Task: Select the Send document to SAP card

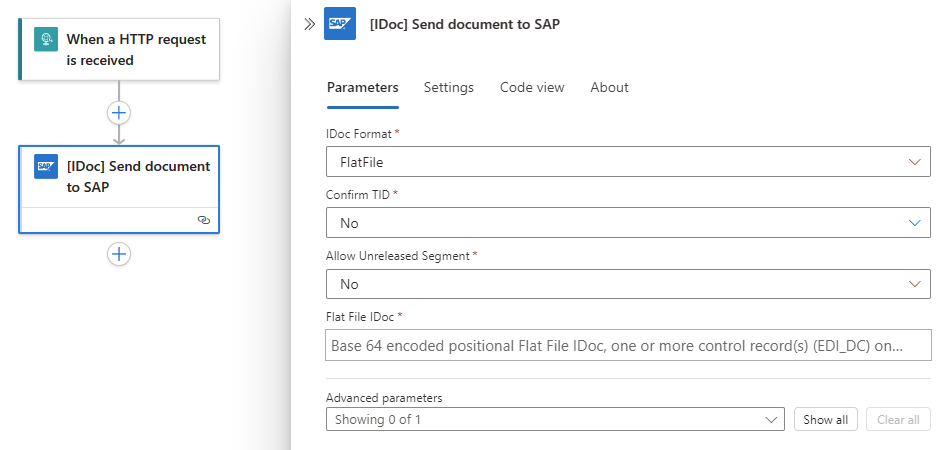Action: pyautogui.click(x=137, y=177)
